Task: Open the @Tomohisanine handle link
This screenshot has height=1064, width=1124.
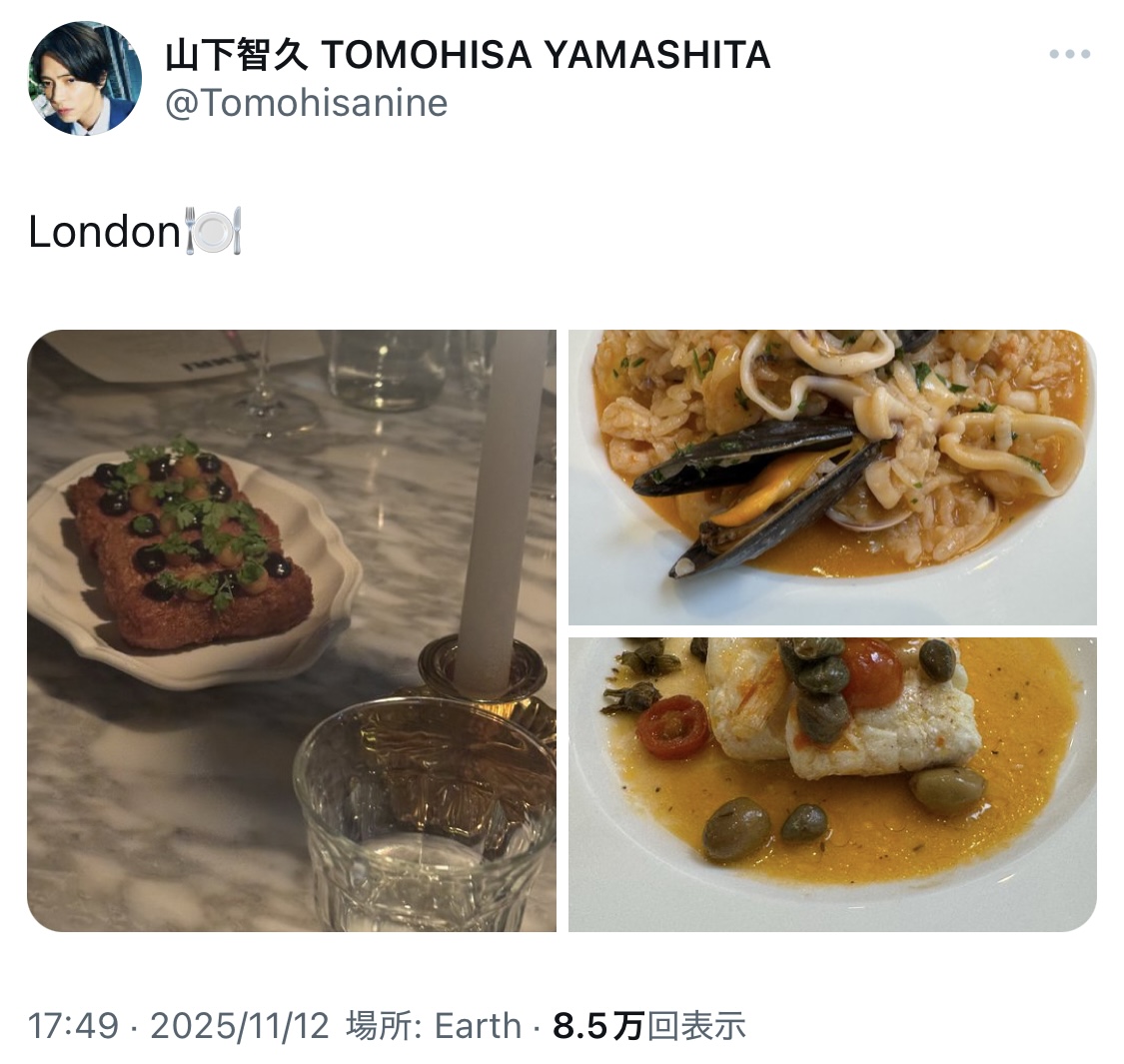Action: [306, 103]
